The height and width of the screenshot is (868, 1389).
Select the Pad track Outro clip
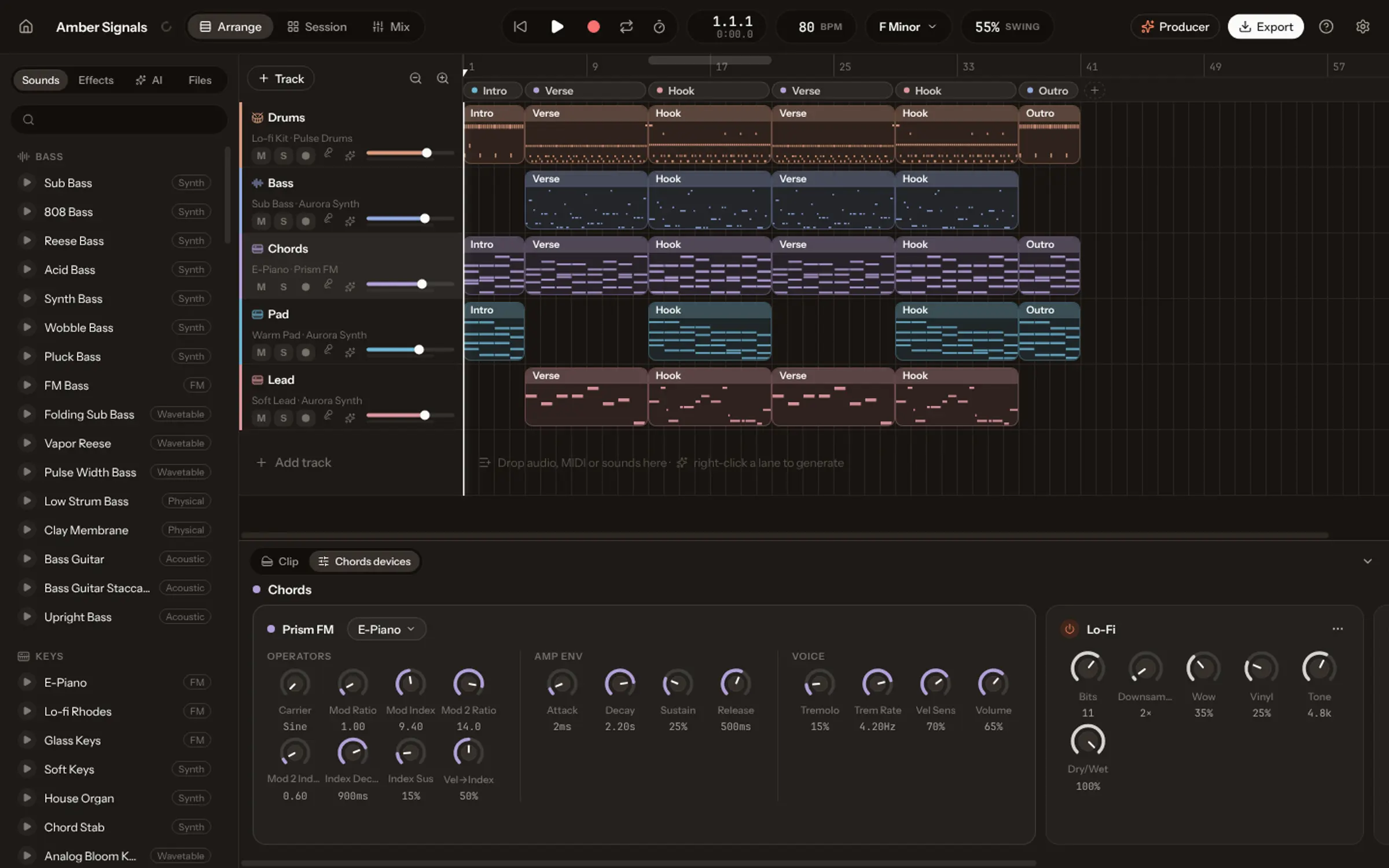click(x=1049, y=331)
